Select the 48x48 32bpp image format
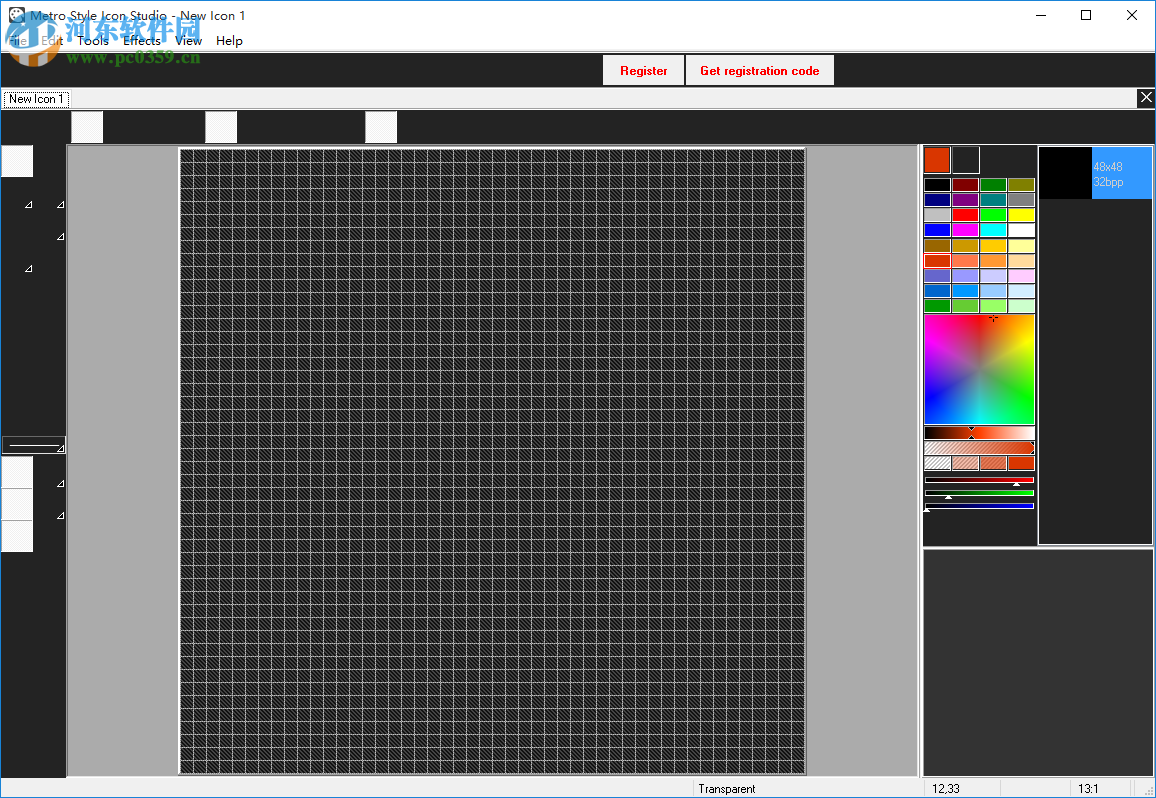The height and width of the screenshot is (798, 1156). 1096,173
